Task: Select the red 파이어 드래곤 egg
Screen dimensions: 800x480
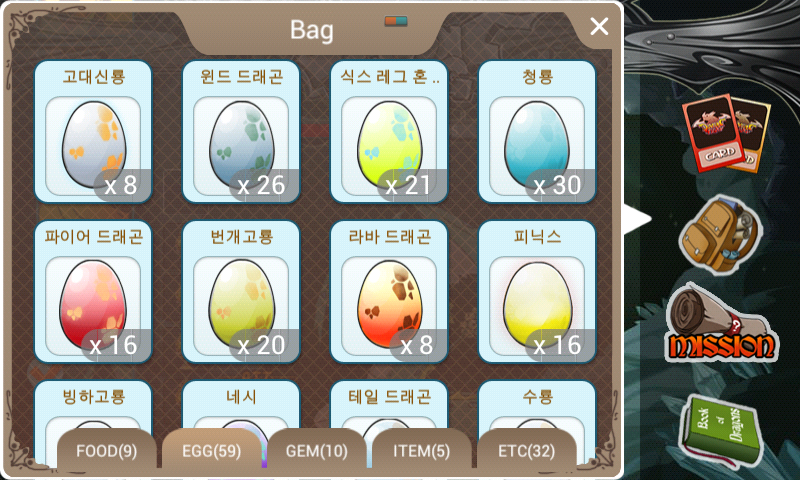Action: pos(93,292)
